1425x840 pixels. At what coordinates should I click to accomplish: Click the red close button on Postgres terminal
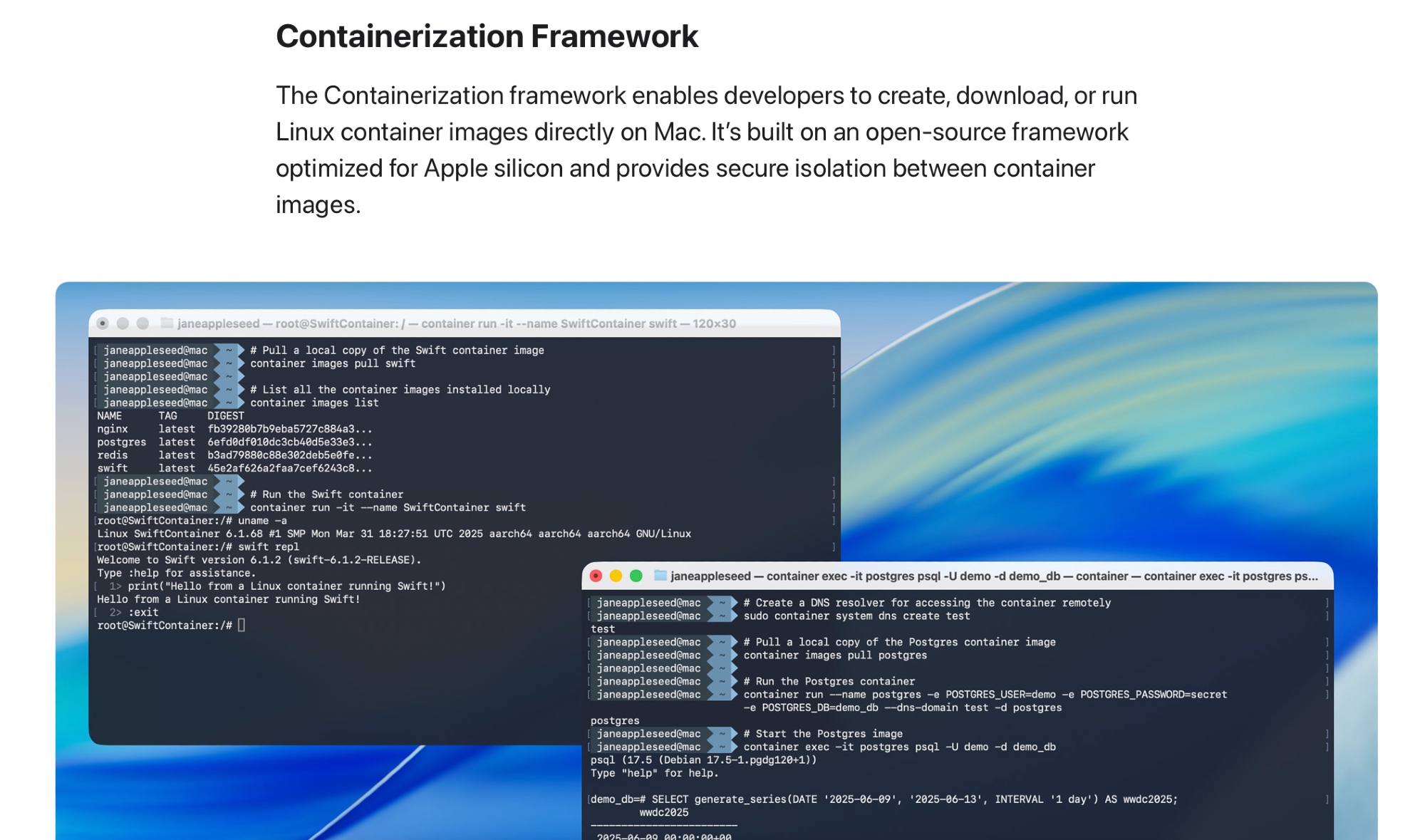[596, 576]
